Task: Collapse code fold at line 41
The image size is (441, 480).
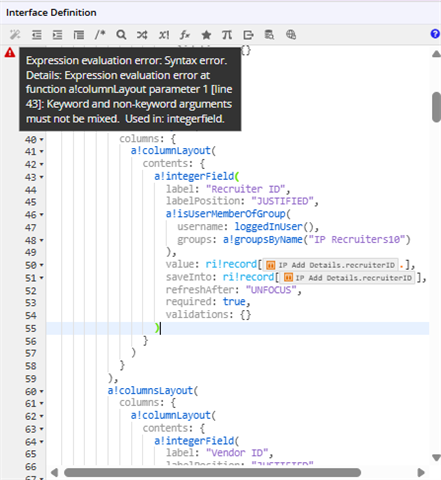Action: 42,151
